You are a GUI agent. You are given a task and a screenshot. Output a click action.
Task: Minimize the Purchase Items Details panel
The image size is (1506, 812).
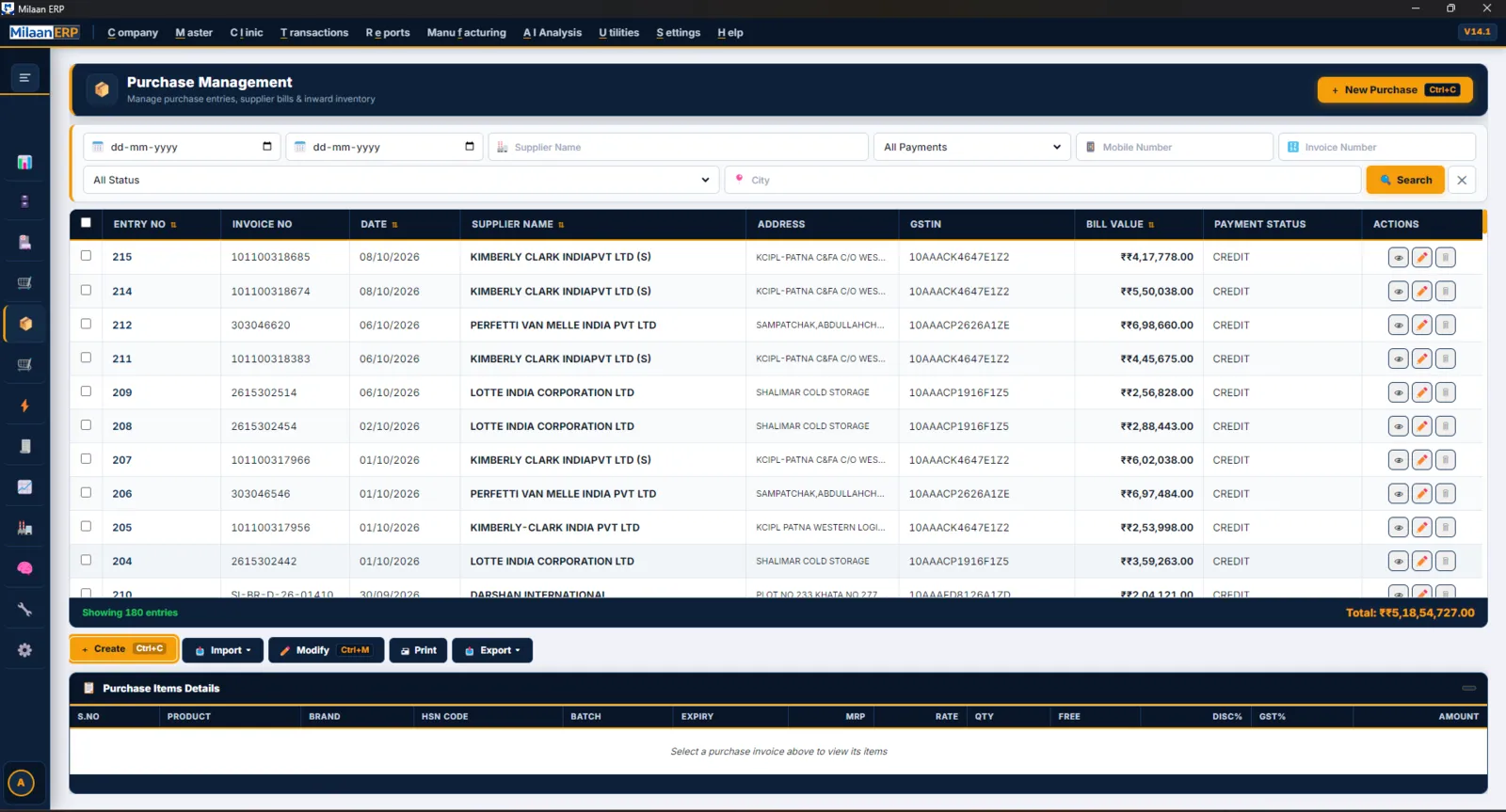(x=1468, y=688)
